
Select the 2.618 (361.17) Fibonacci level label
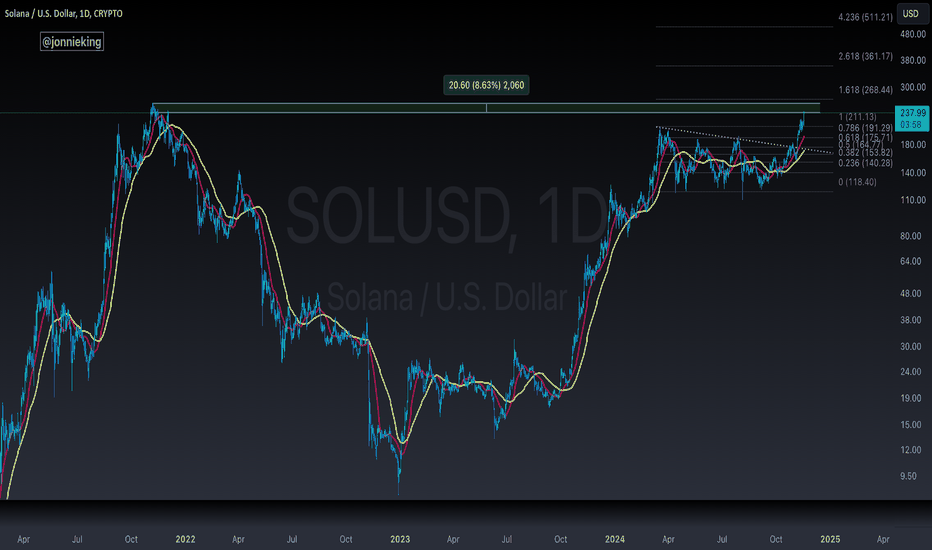(x=865, y=56)
